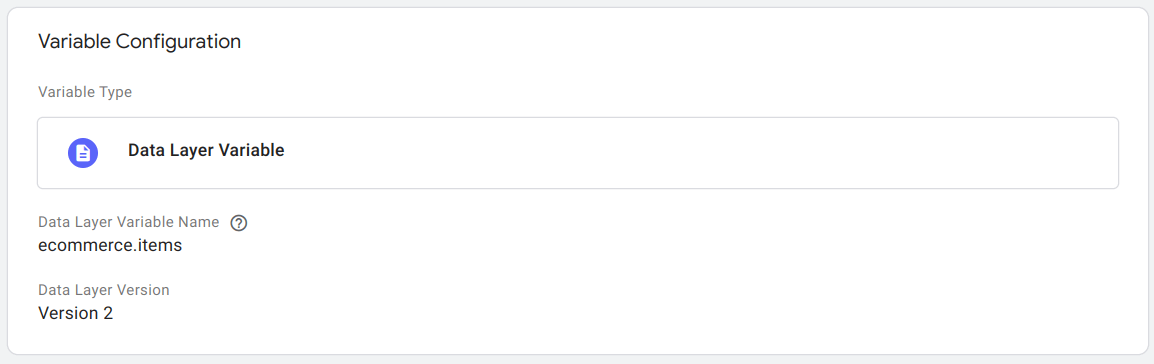Click the blue Data Layer Variable document icon
Viewport: 1154px width, 364px height.
coord(83,152)
